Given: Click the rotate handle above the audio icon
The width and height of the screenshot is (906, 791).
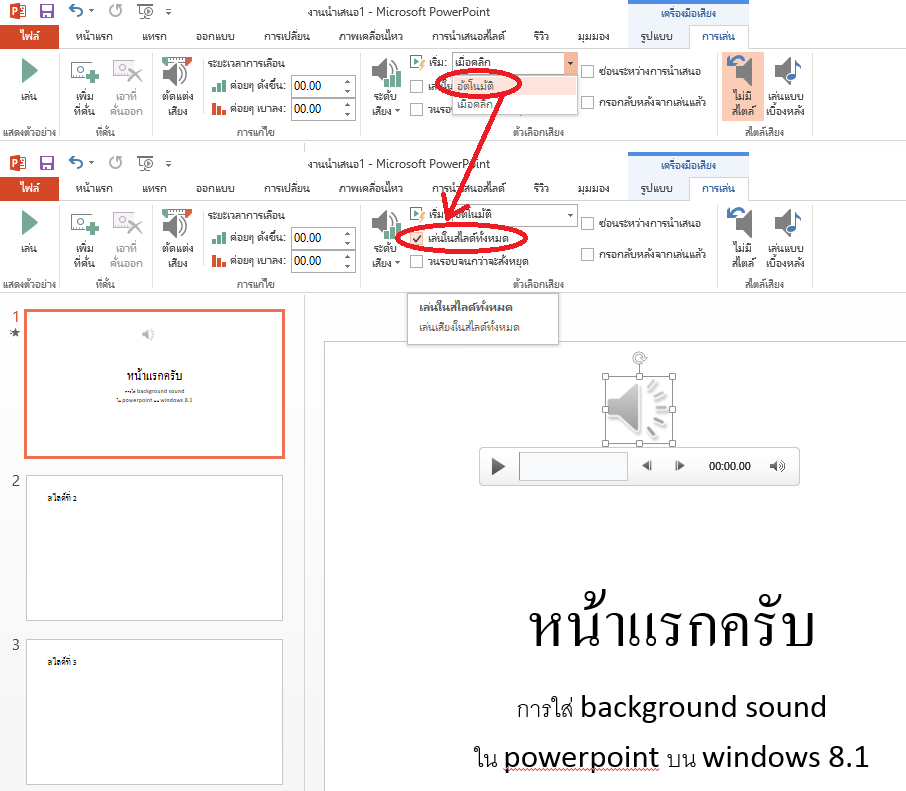Looking at the screenshot, I should [x=639, y=358].
